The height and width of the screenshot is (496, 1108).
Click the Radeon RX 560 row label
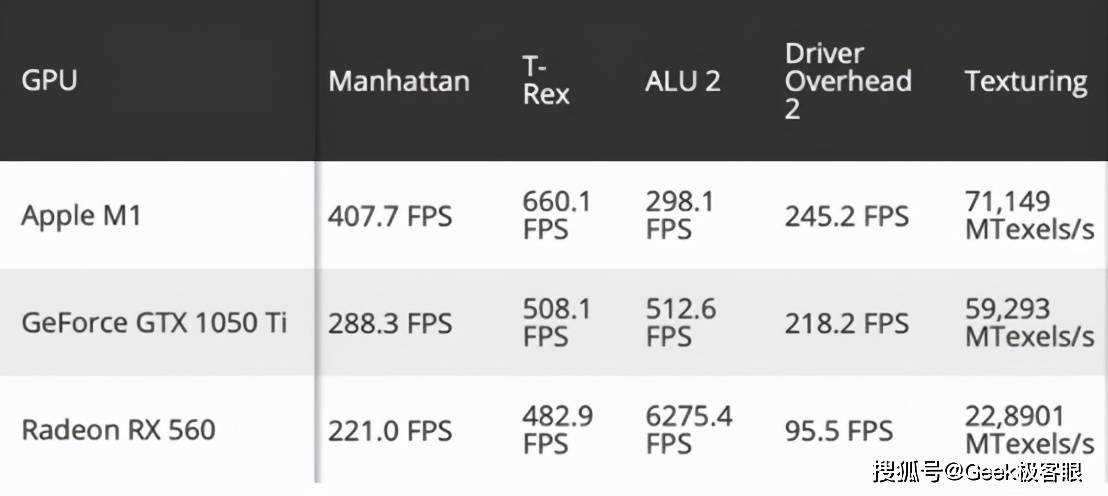click(118, 430)
